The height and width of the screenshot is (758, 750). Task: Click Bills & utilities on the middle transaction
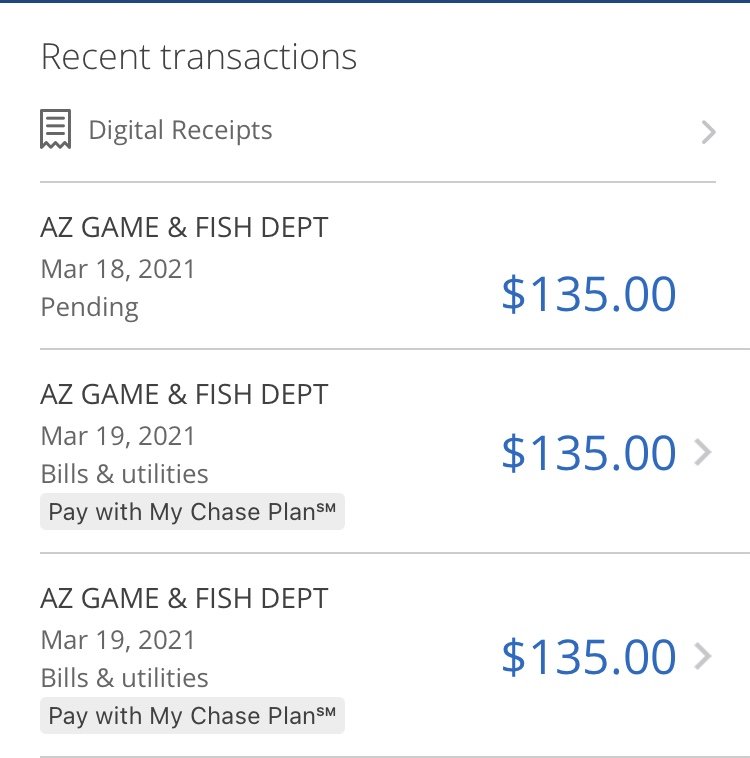(124, 474)
